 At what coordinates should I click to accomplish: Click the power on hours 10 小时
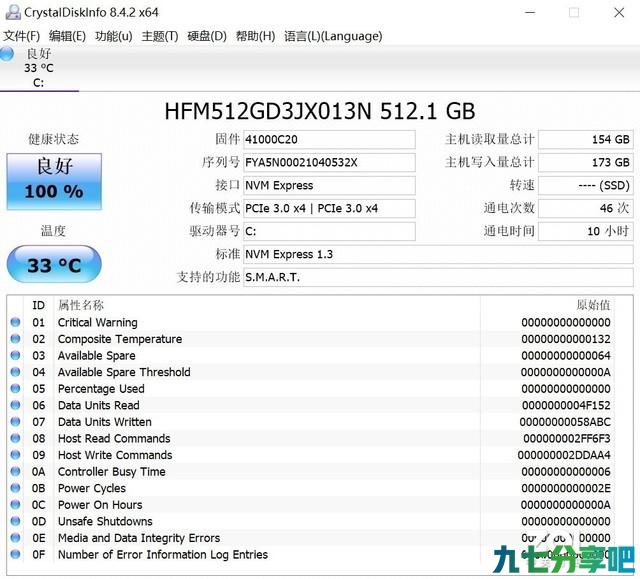[586, 231]
